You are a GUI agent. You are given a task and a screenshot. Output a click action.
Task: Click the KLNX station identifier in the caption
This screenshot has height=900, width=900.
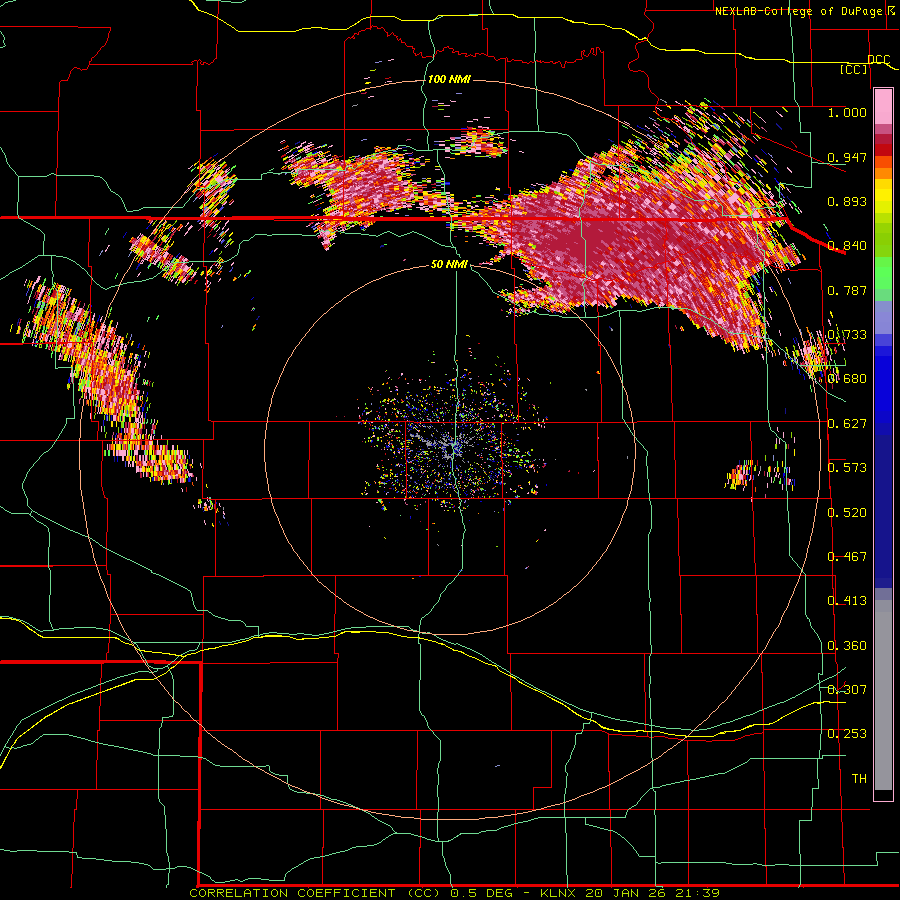[560, 893]
